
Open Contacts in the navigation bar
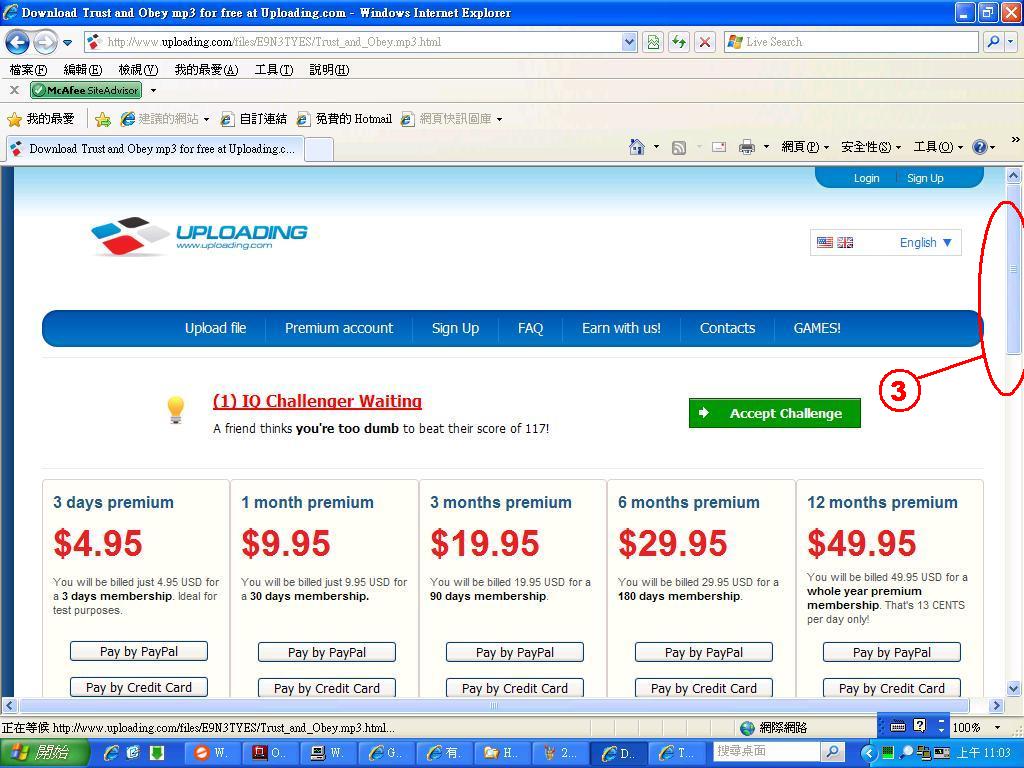728,328
